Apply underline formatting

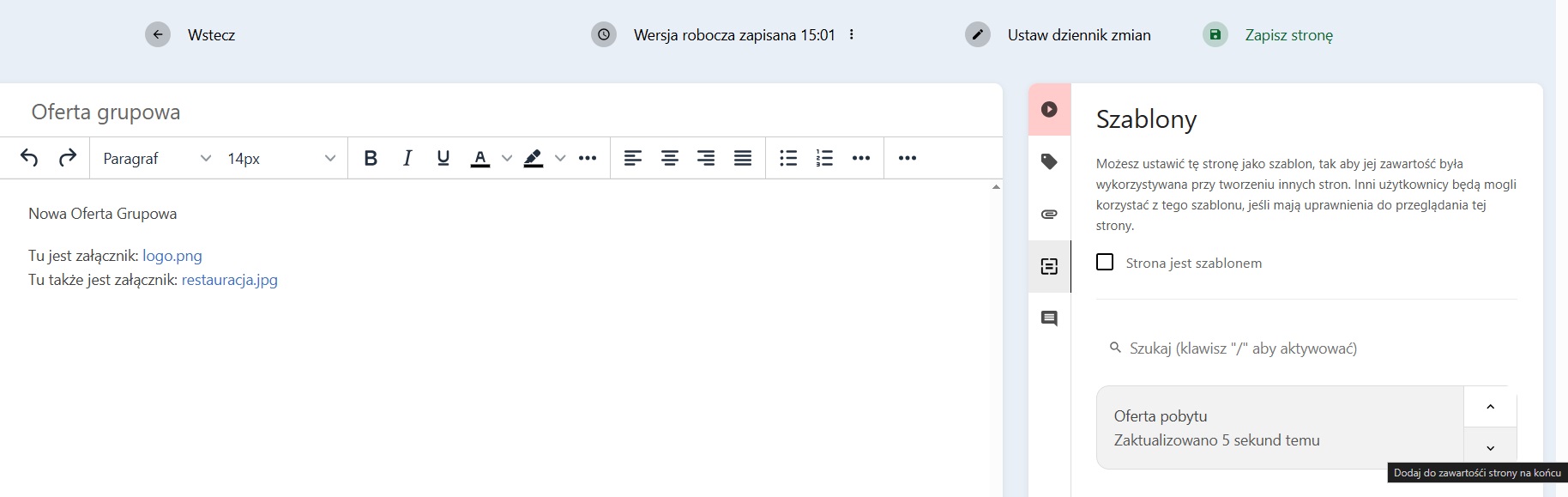[443, 158]
